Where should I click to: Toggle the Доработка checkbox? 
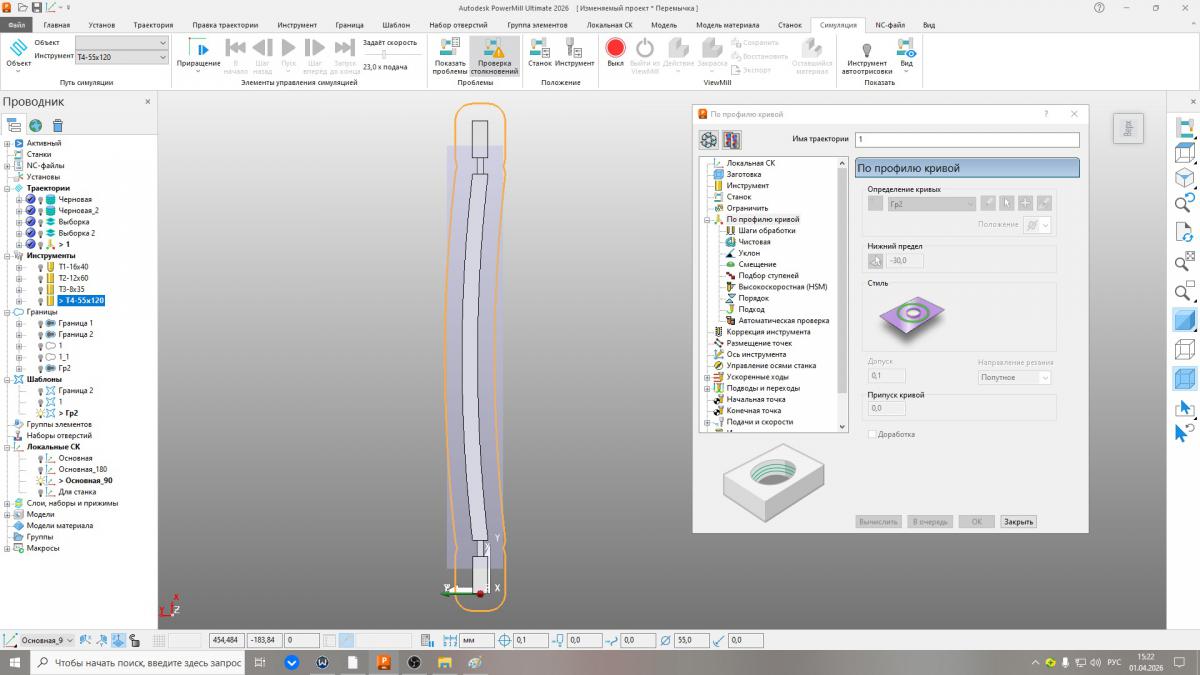point(873,434)
